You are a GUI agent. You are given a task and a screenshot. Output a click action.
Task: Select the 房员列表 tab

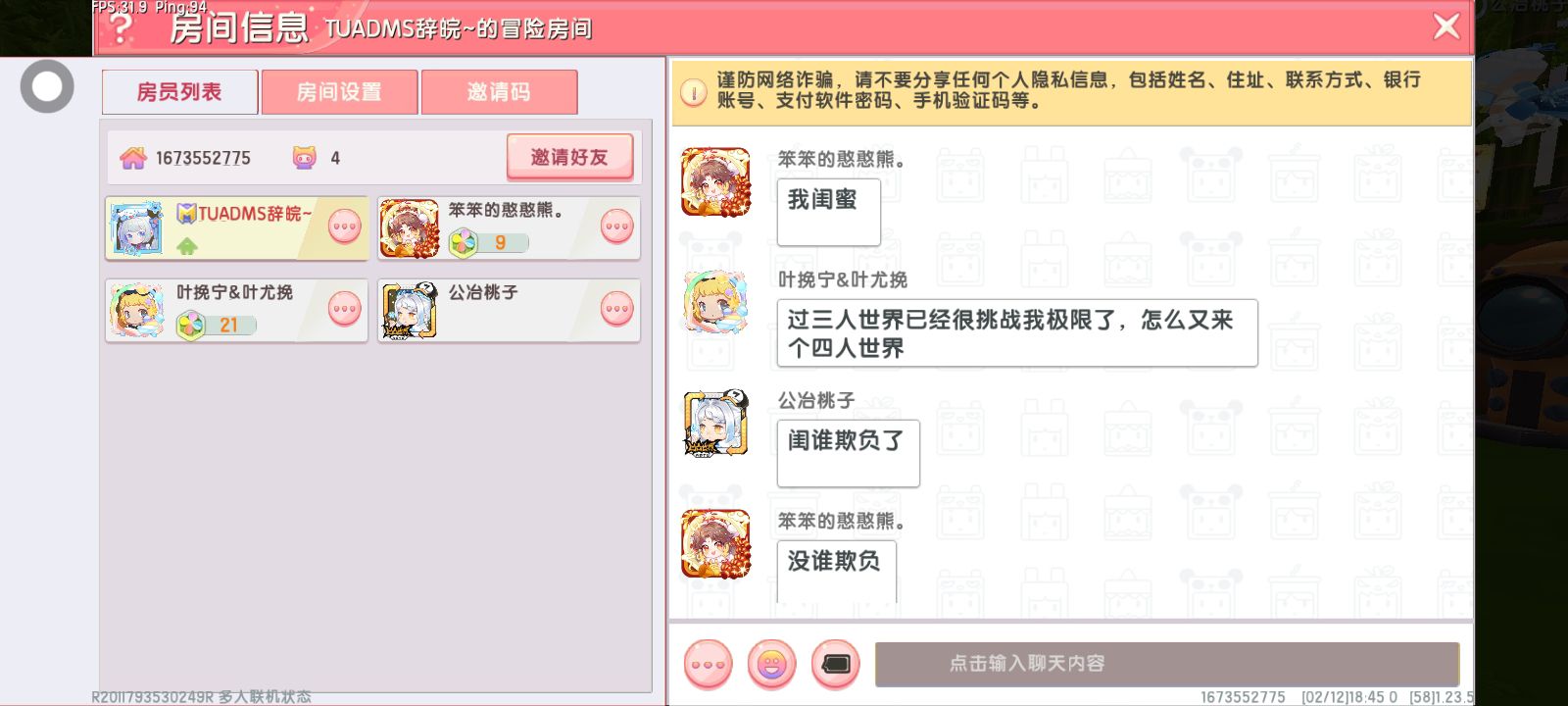179,92
